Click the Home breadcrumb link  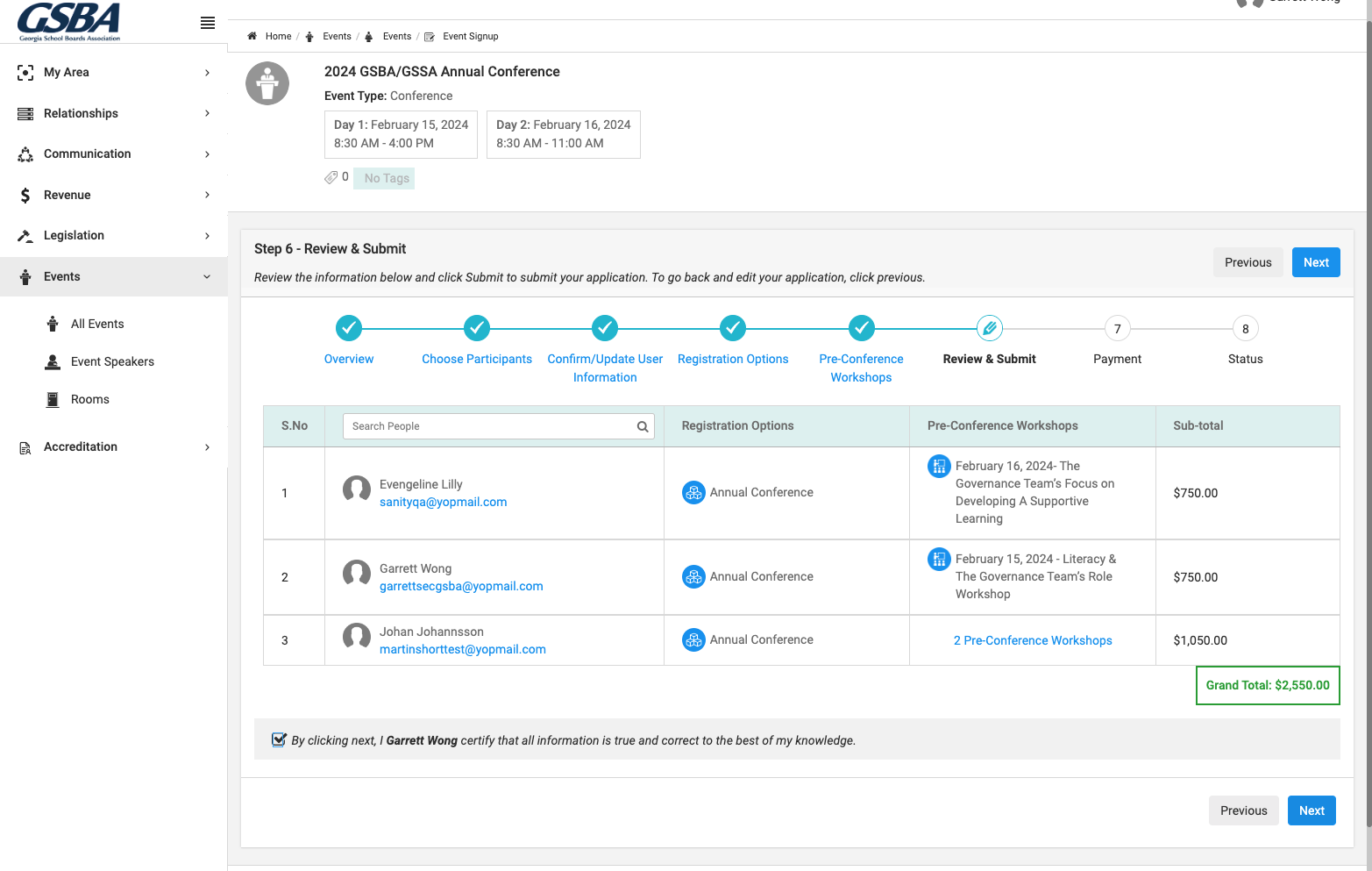click(278, 36)
